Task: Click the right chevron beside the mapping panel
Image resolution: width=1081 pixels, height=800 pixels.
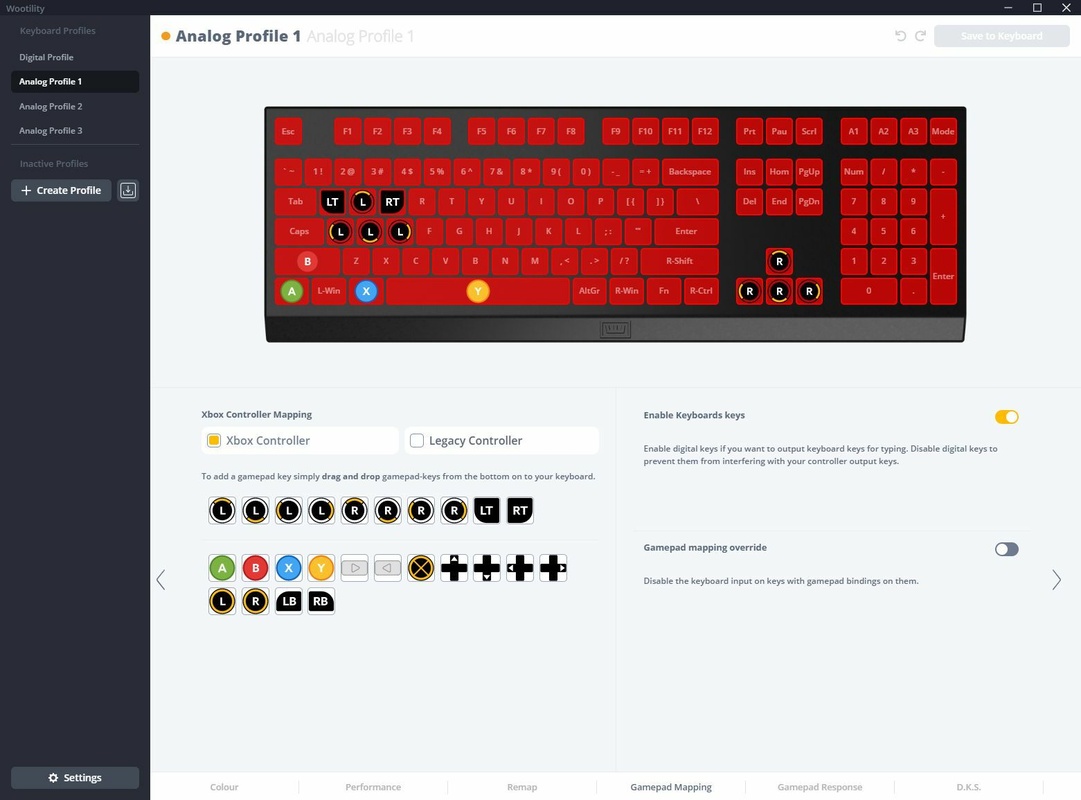Action: (1057, 579)
